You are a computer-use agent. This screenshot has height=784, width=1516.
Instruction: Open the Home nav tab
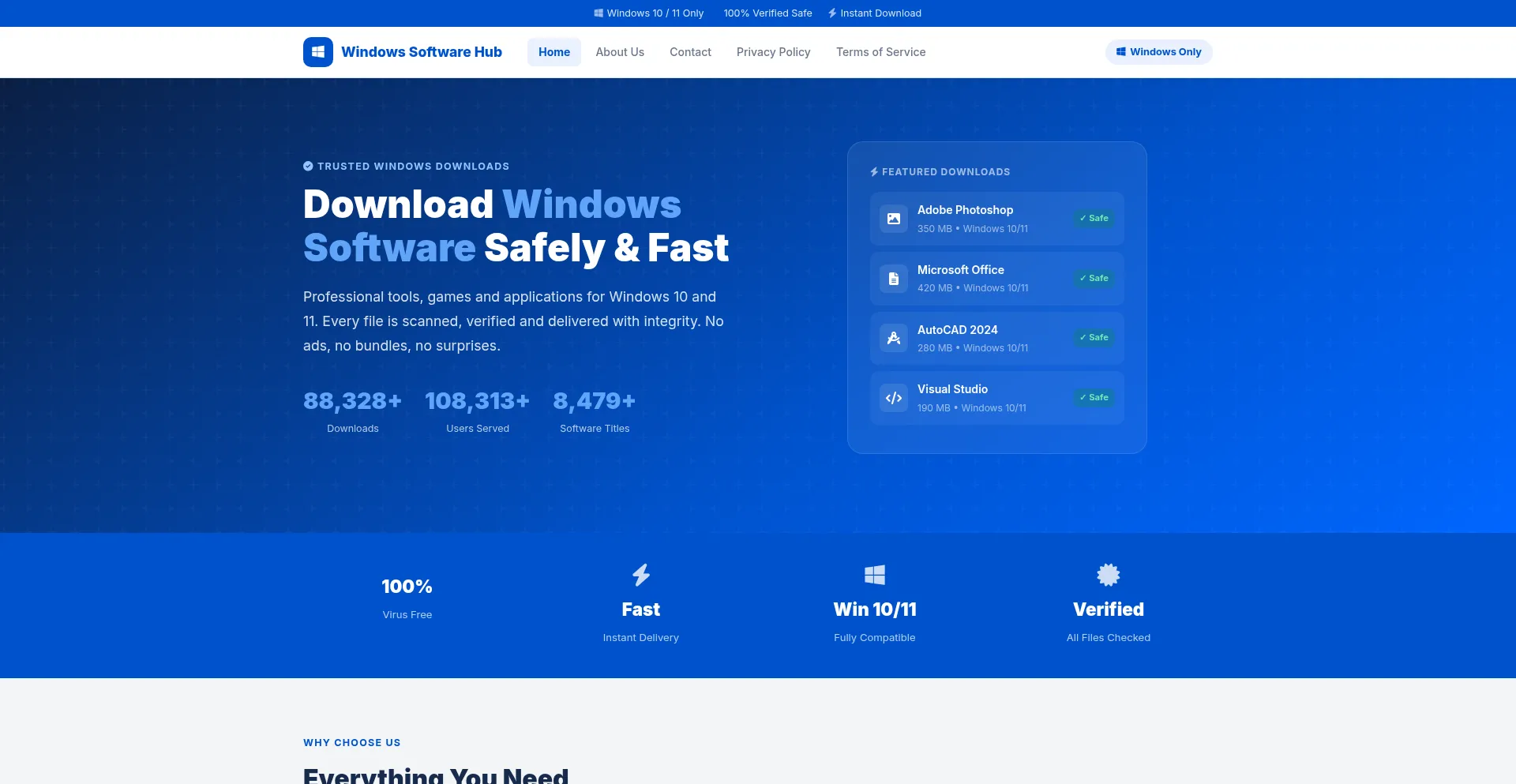click(x=554, y=52)
